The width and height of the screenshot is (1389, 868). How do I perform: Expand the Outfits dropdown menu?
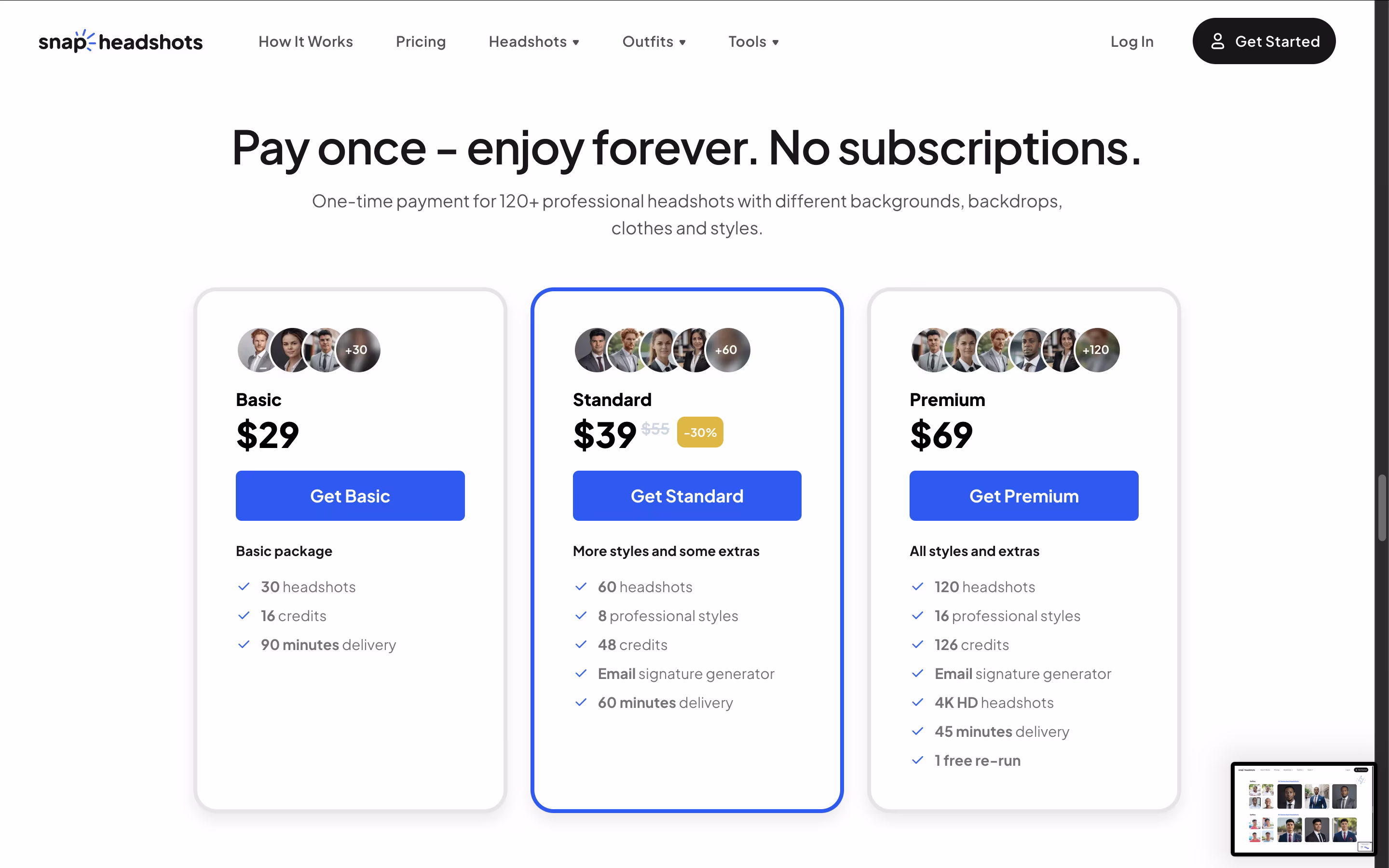[x=654, y=41]
